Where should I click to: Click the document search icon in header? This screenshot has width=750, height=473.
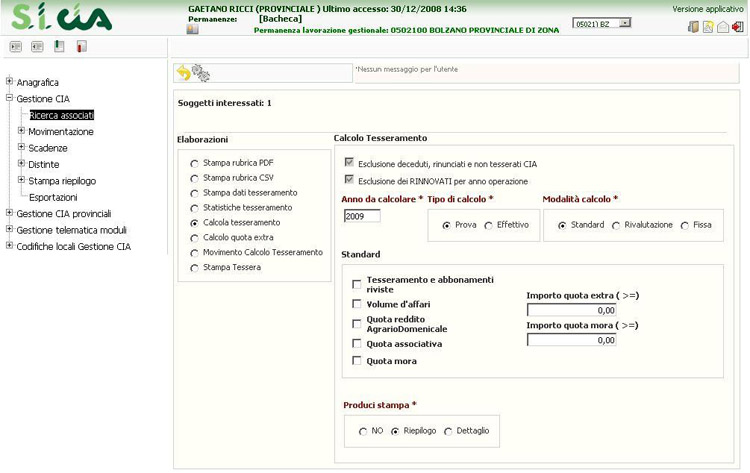coord(708,27)
